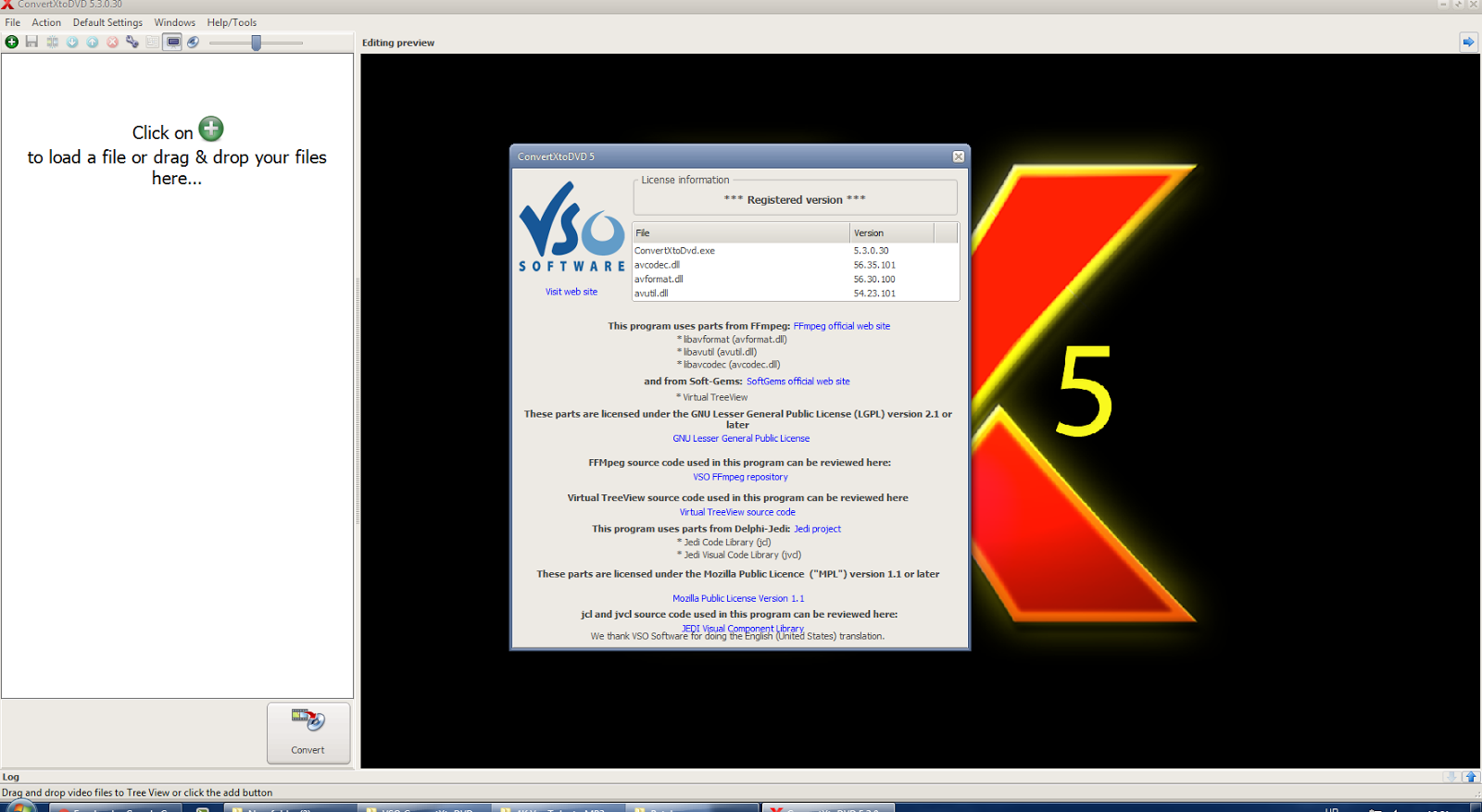This screenshot has height=812, width=1482.
Task: Click version value 54.23.101
Action: pos(874,294)
